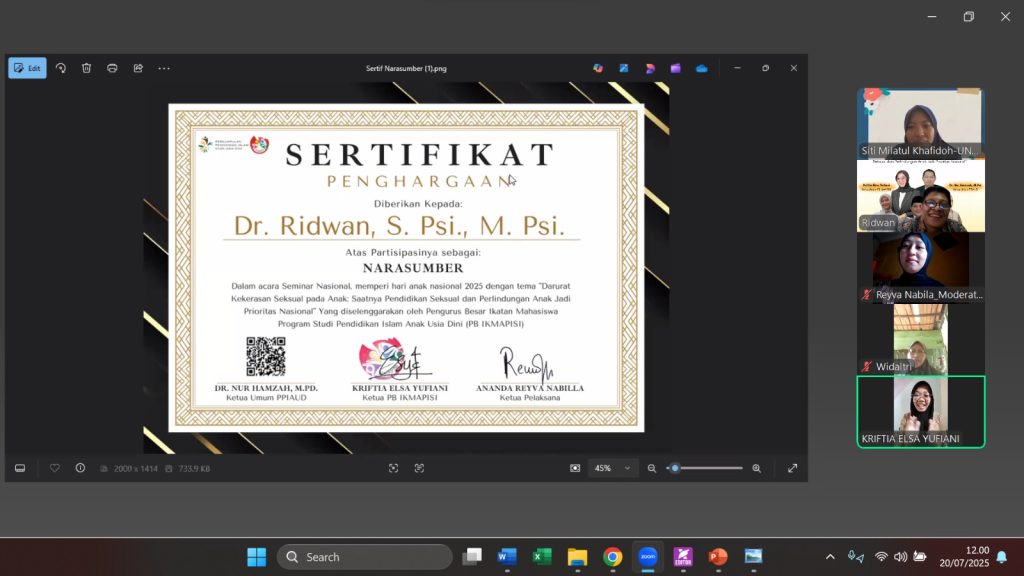Viewport: 1024px width, 576px height.
Task: Toggle the filmstrip view
Action: point(20,468)
